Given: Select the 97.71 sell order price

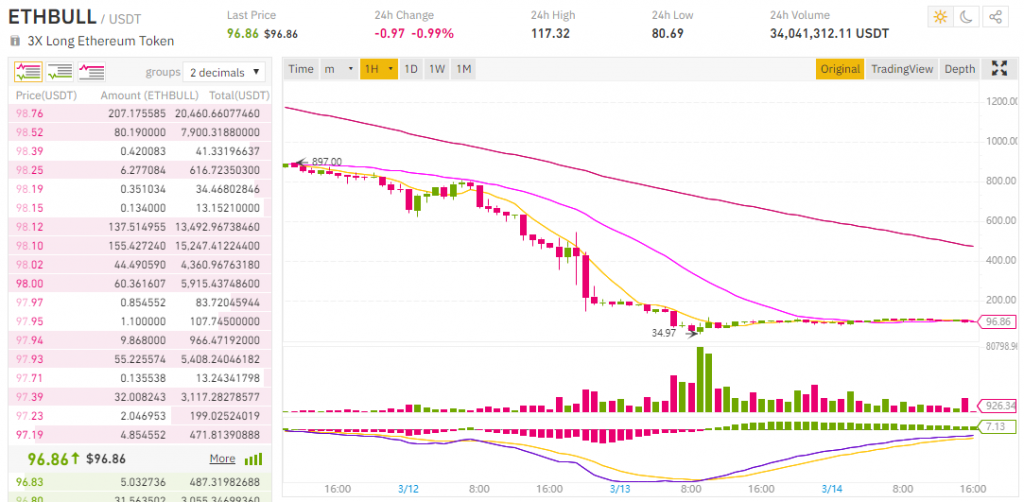Looking at the screenshot, I should pos(28,379).
